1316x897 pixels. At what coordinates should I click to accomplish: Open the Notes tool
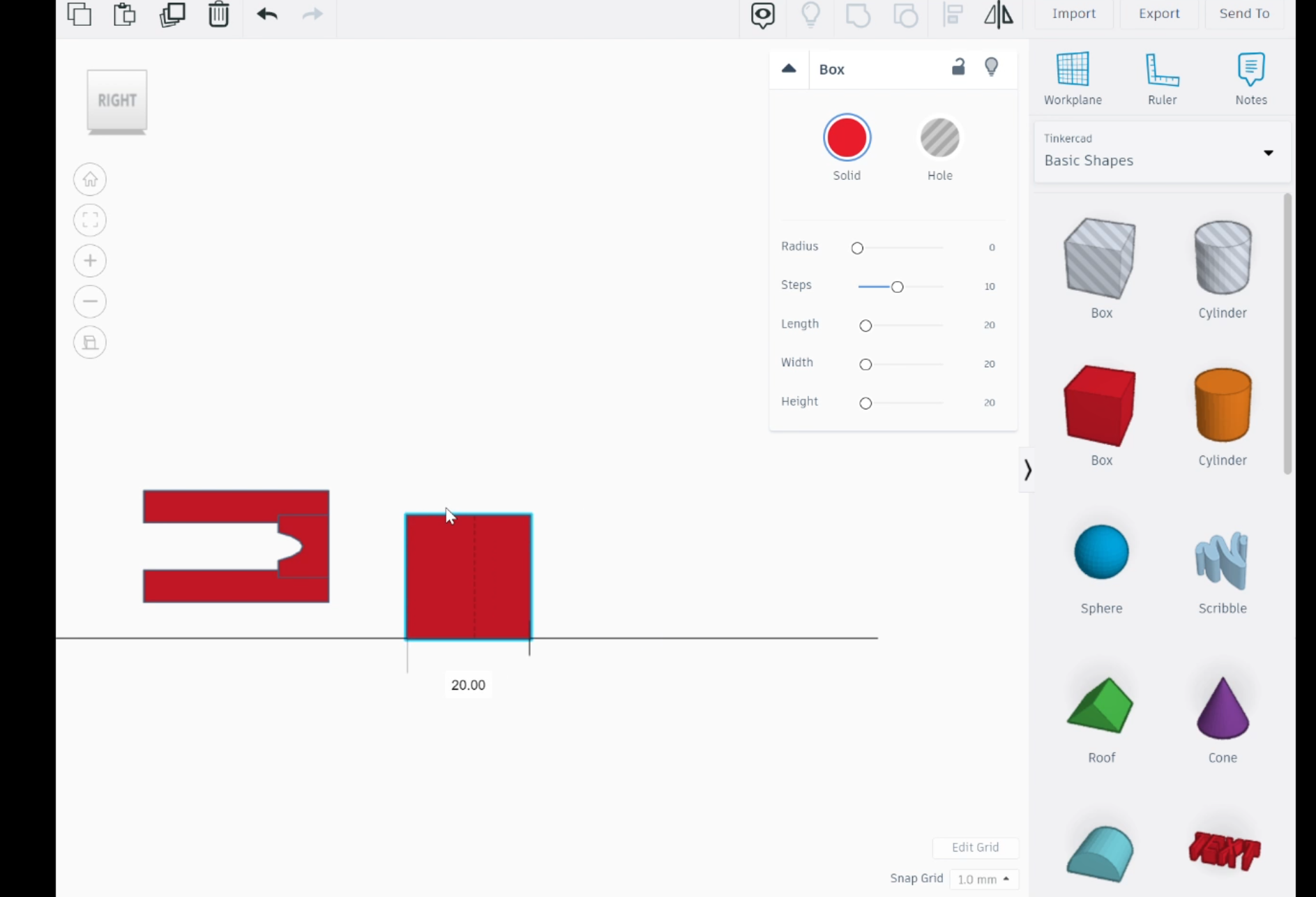(1250, 77)
